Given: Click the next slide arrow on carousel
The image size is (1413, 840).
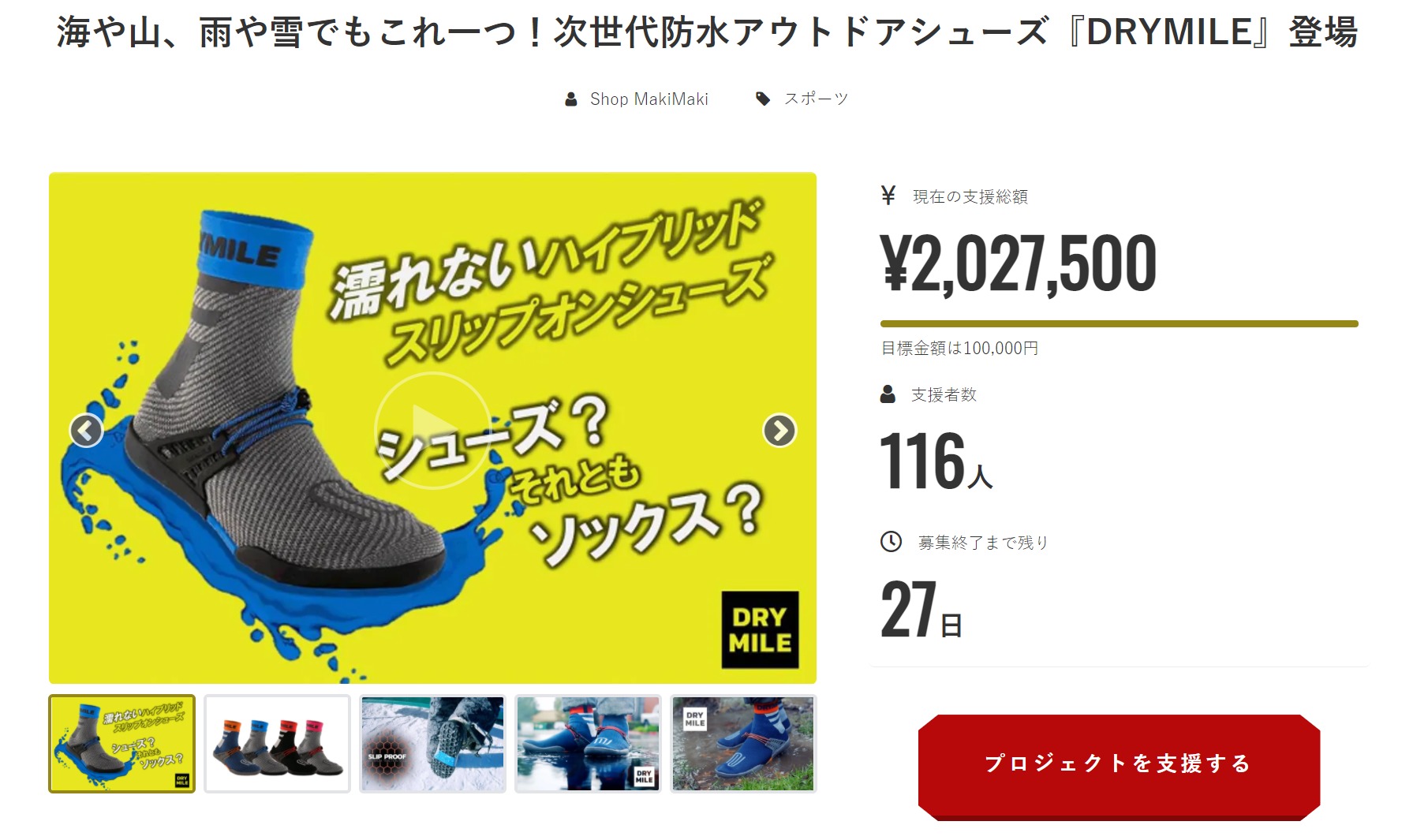Looking at the screenshot, I should pyautogui.click(x=779, y=431).
